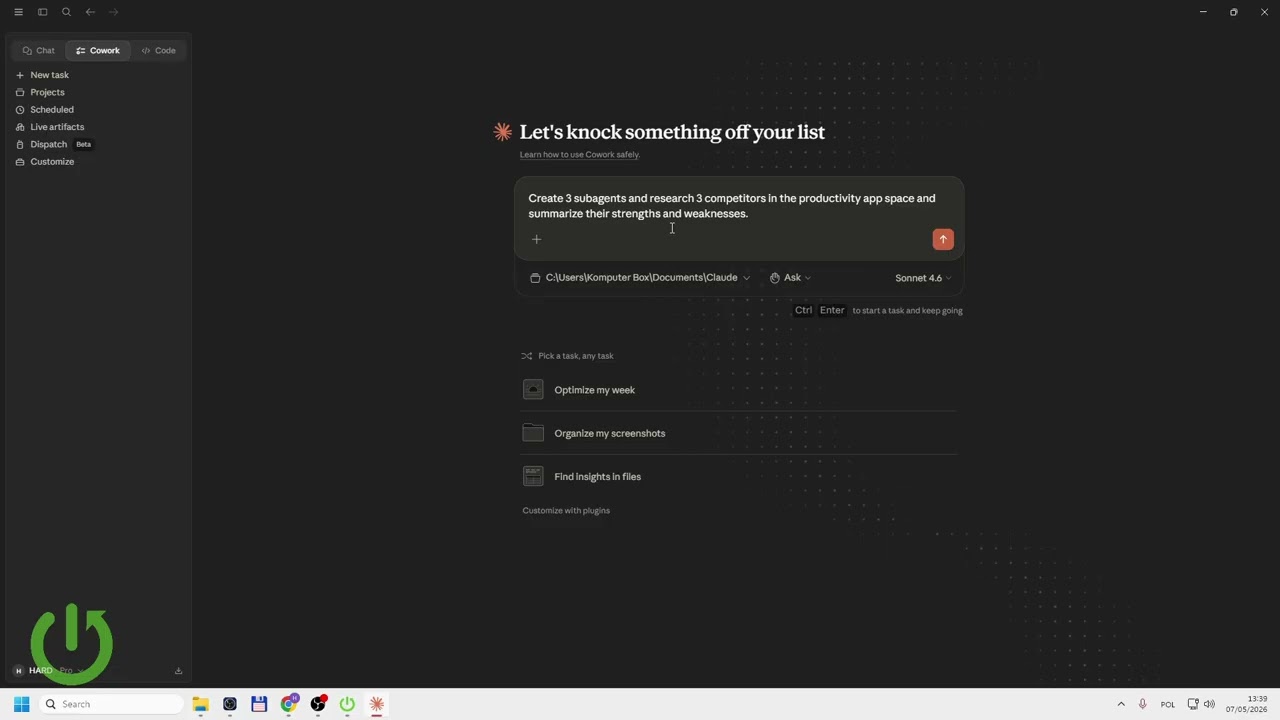The image size is (1280, 720).
Task: Open the green power icon app on taskbar
Action: pyautogui.click(x=347, y=704)
